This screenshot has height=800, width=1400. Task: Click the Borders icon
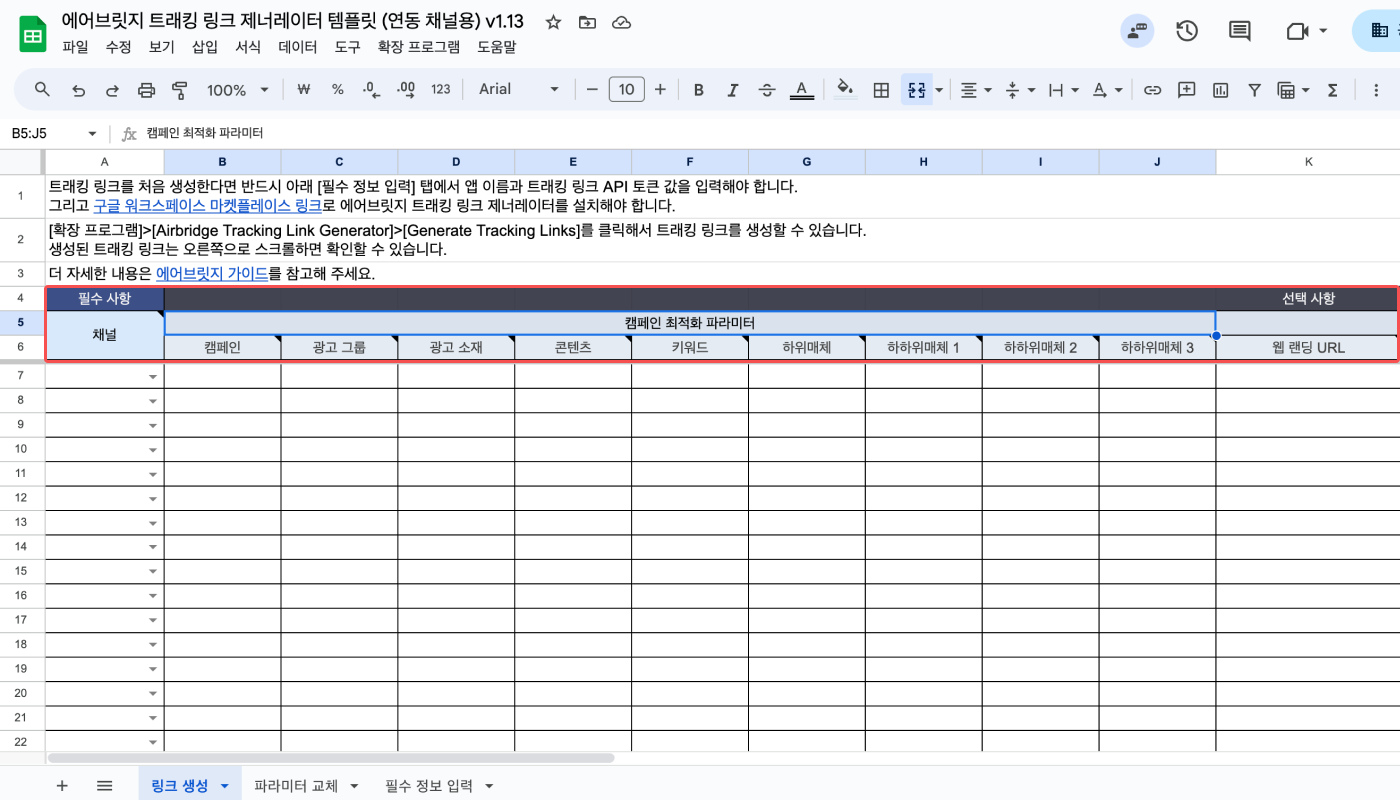point(881,90)
